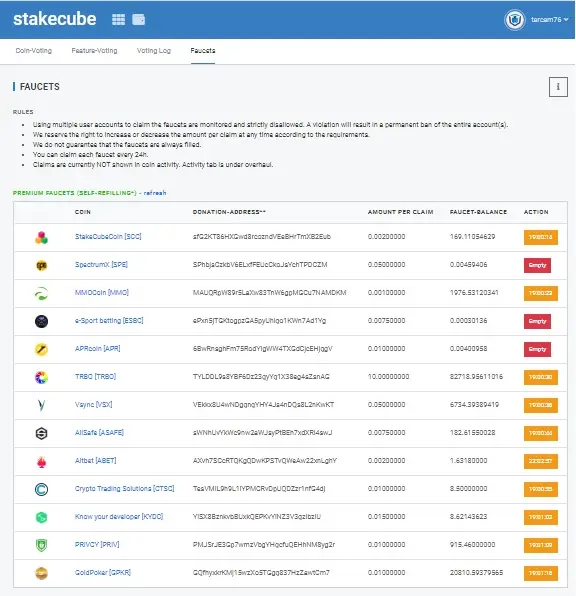Click the AllSafe hexagon coin logo
The width and height of the screenshot is (576, 596).
tap(41, 433)
